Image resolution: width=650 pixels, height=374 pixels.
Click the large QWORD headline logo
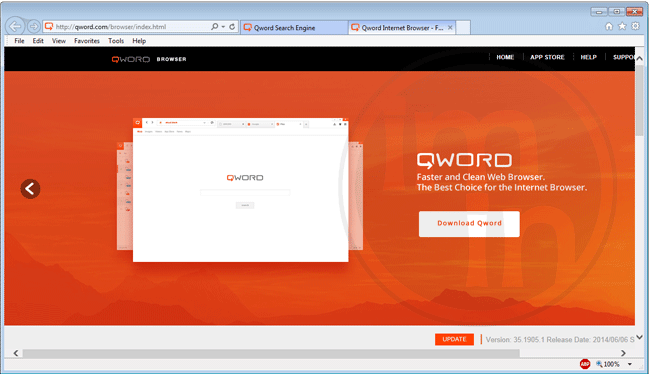(464, 160)
